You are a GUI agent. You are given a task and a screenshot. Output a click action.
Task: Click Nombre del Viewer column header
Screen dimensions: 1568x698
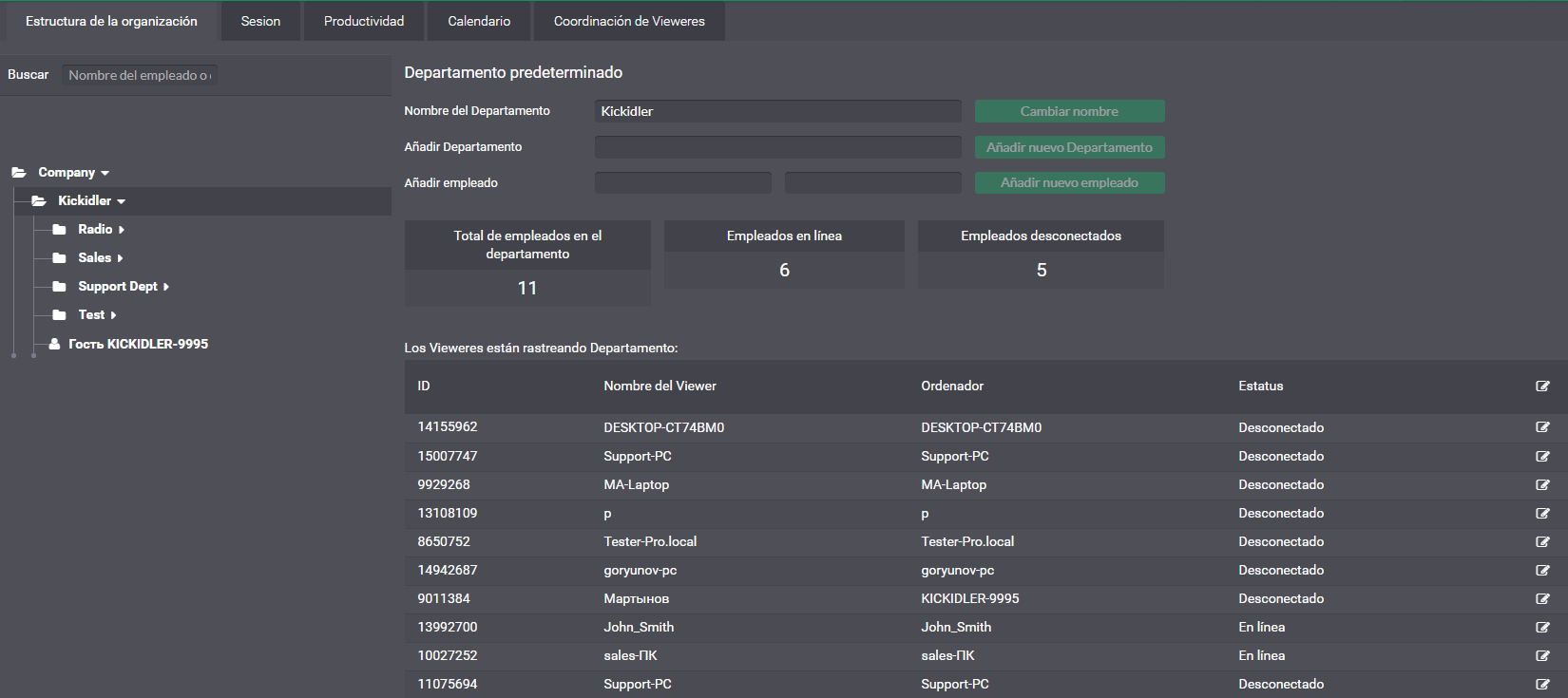click(660, 386)
